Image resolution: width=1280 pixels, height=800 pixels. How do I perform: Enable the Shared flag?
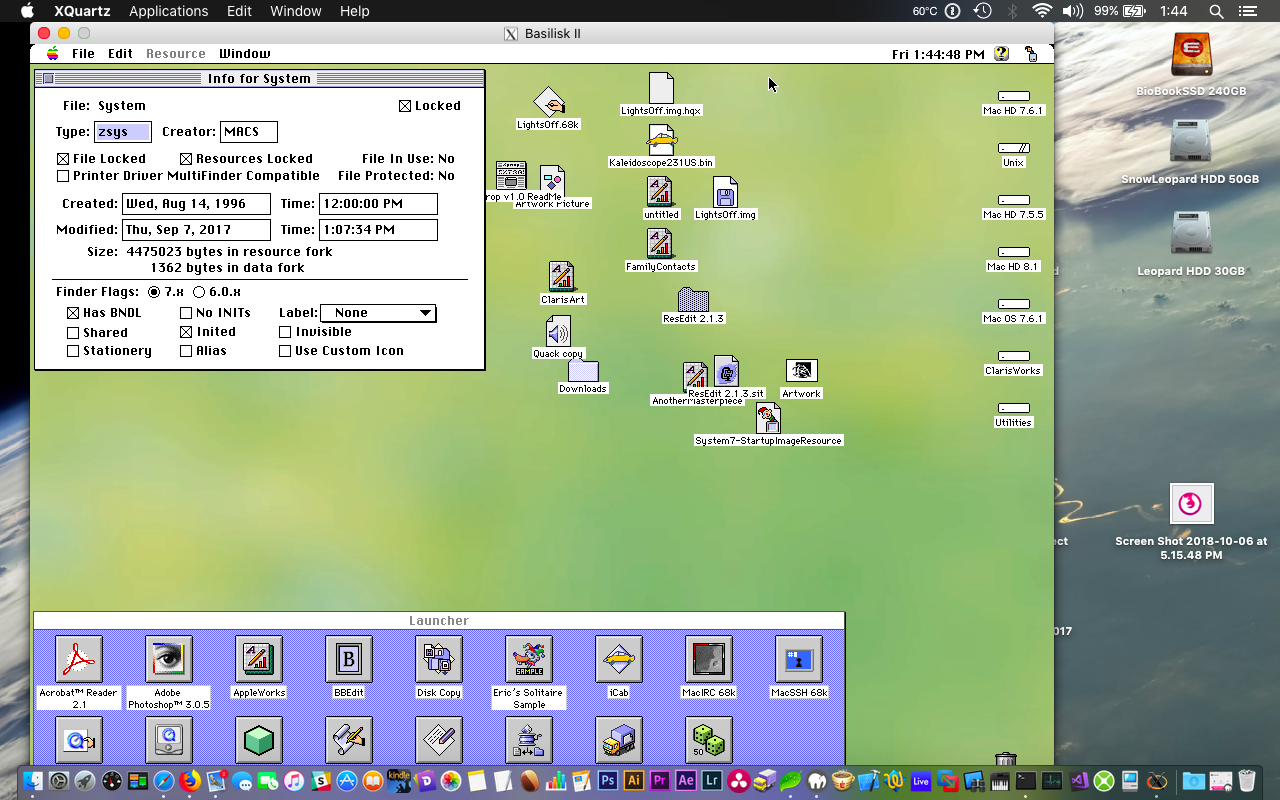pos(73,332)
